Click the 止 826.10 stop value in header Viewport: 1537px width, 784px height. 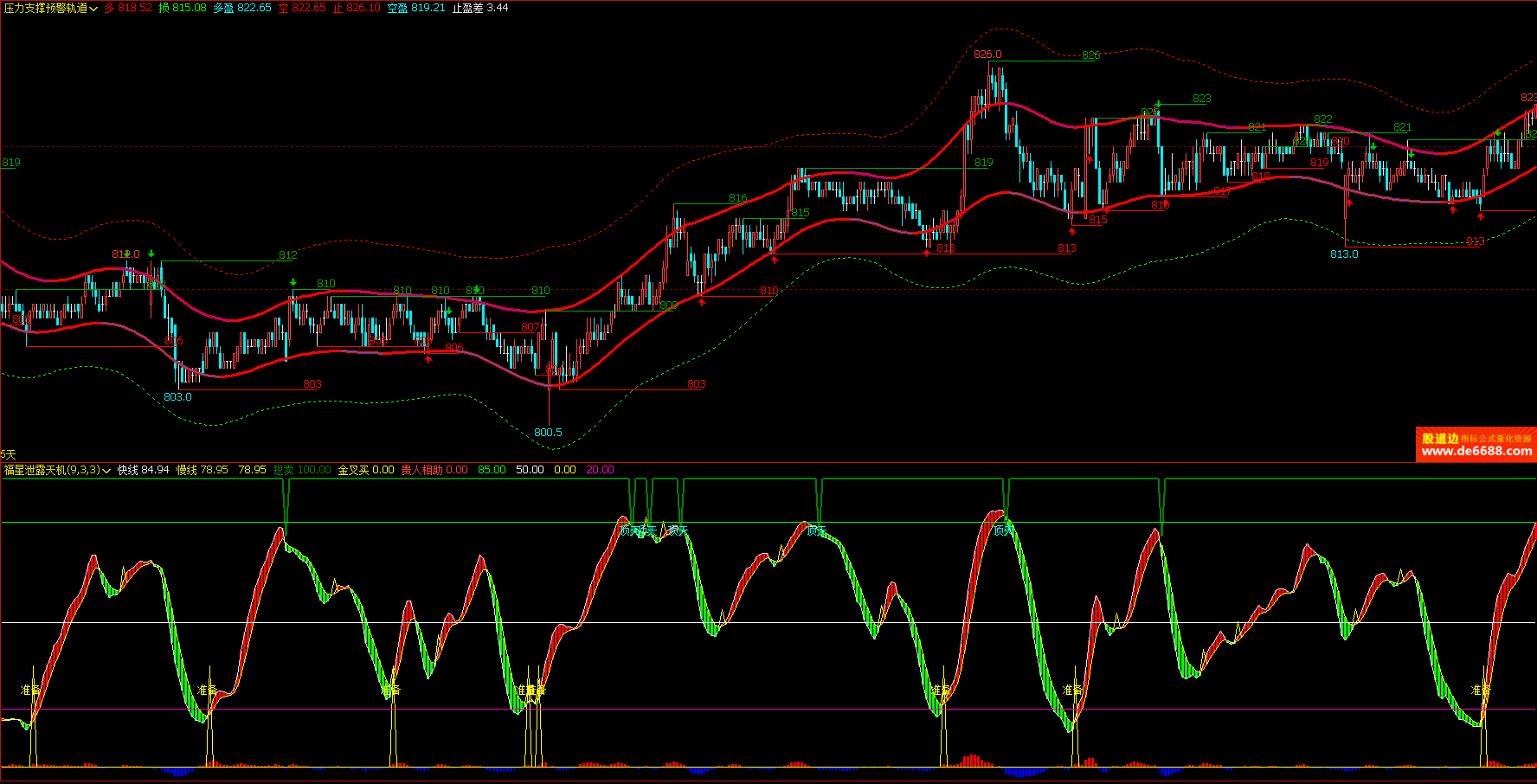point(357,8)
